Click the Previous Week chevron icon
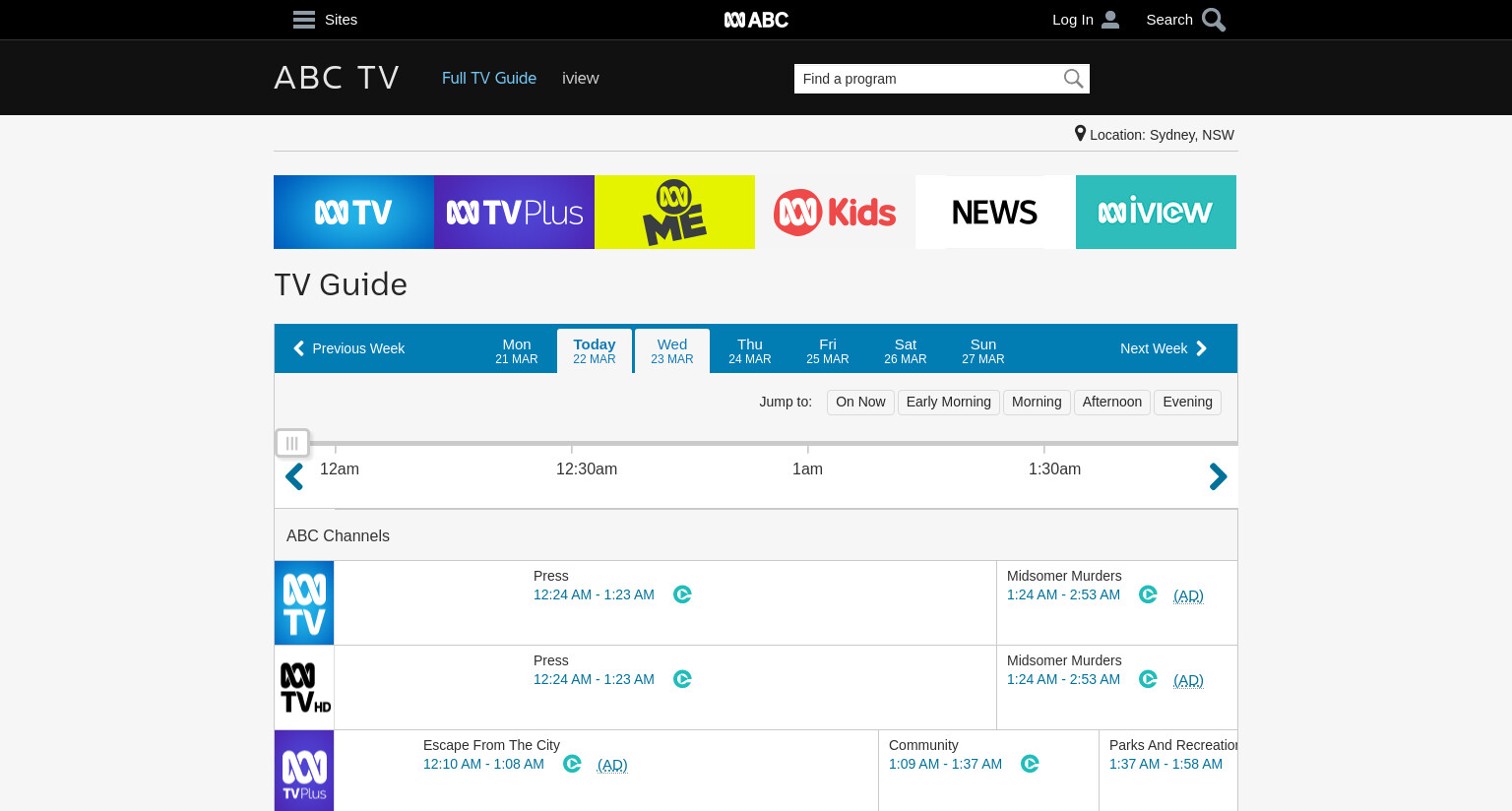Viewport: 1512px width, 811px height. click(x=298, y=348)
